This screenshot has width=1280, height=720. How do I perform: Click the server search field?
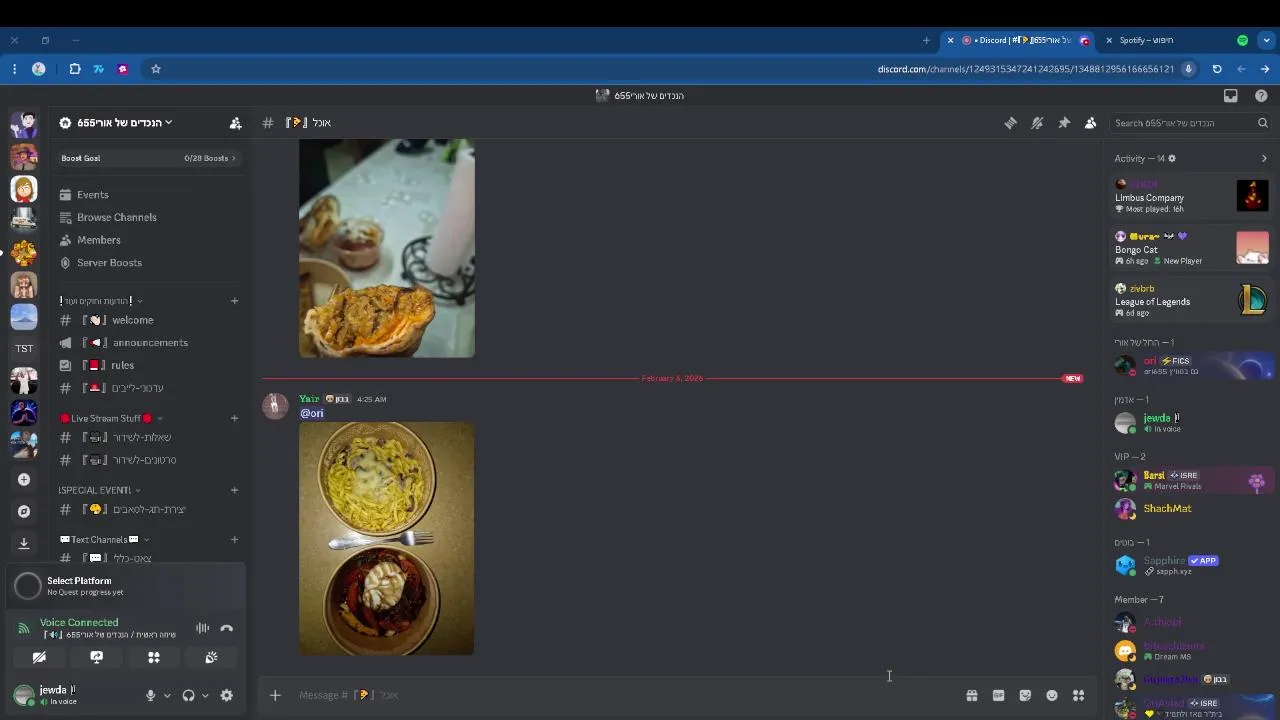pyautogui.click(x=1190, y=123)
